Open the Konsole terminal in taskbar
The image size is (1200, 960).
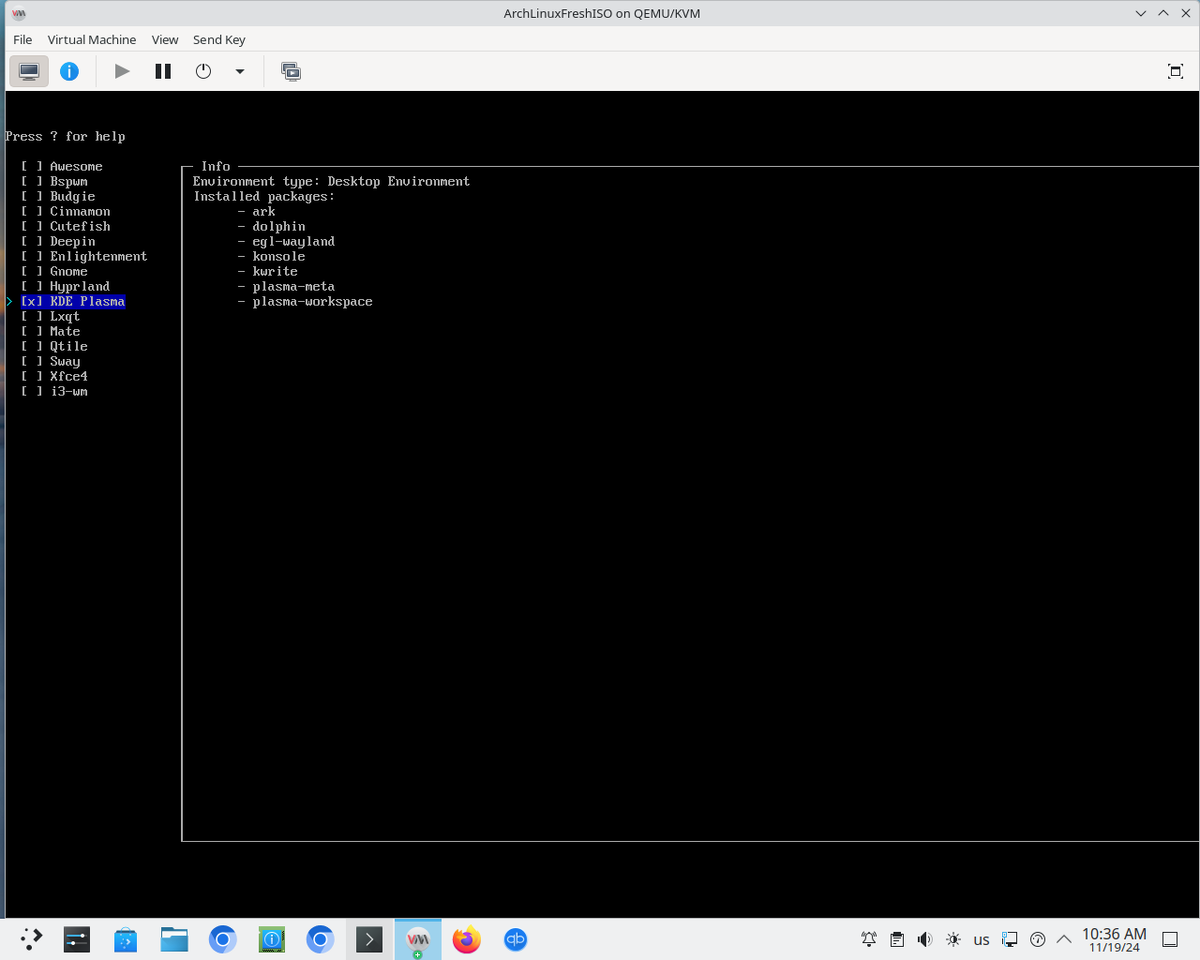point(369,939)
